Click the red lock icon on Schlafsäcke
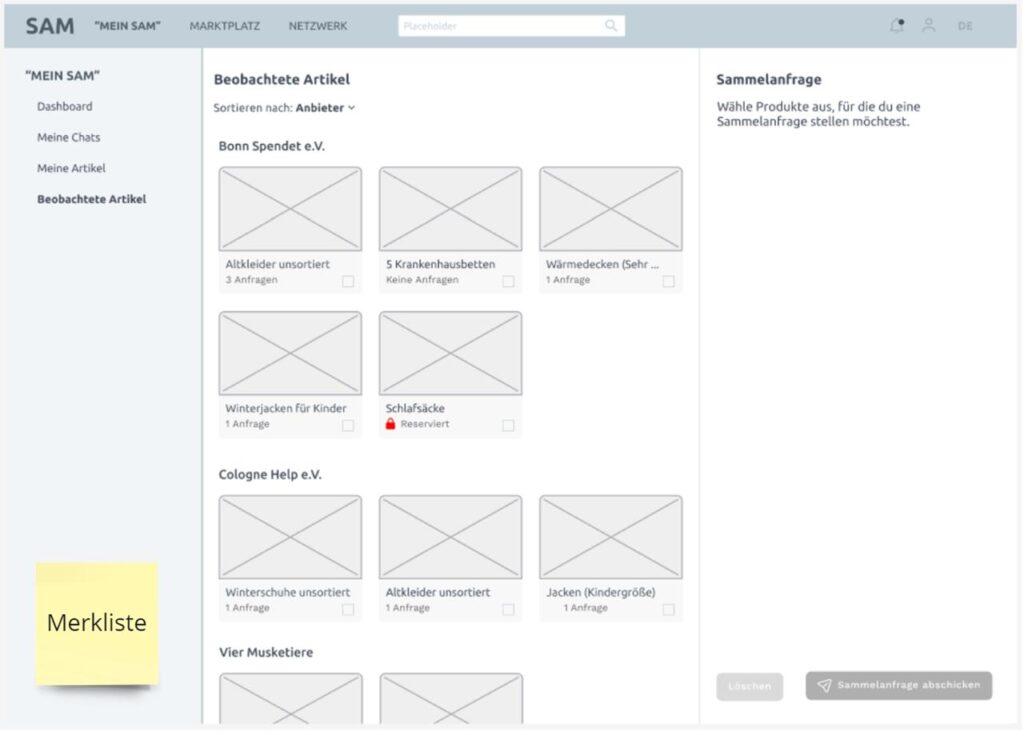The width and height of the screenshot is (1024, 731). (x=391, y=424)
